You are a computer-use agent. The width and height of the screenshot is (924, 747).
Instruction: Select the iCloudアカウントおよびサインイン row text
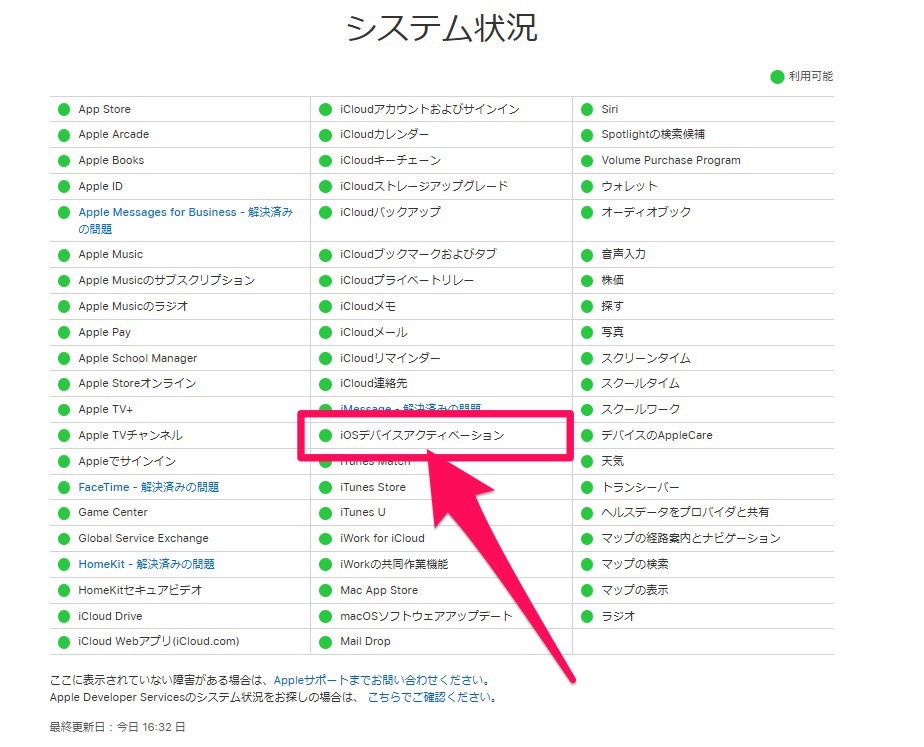430,109
